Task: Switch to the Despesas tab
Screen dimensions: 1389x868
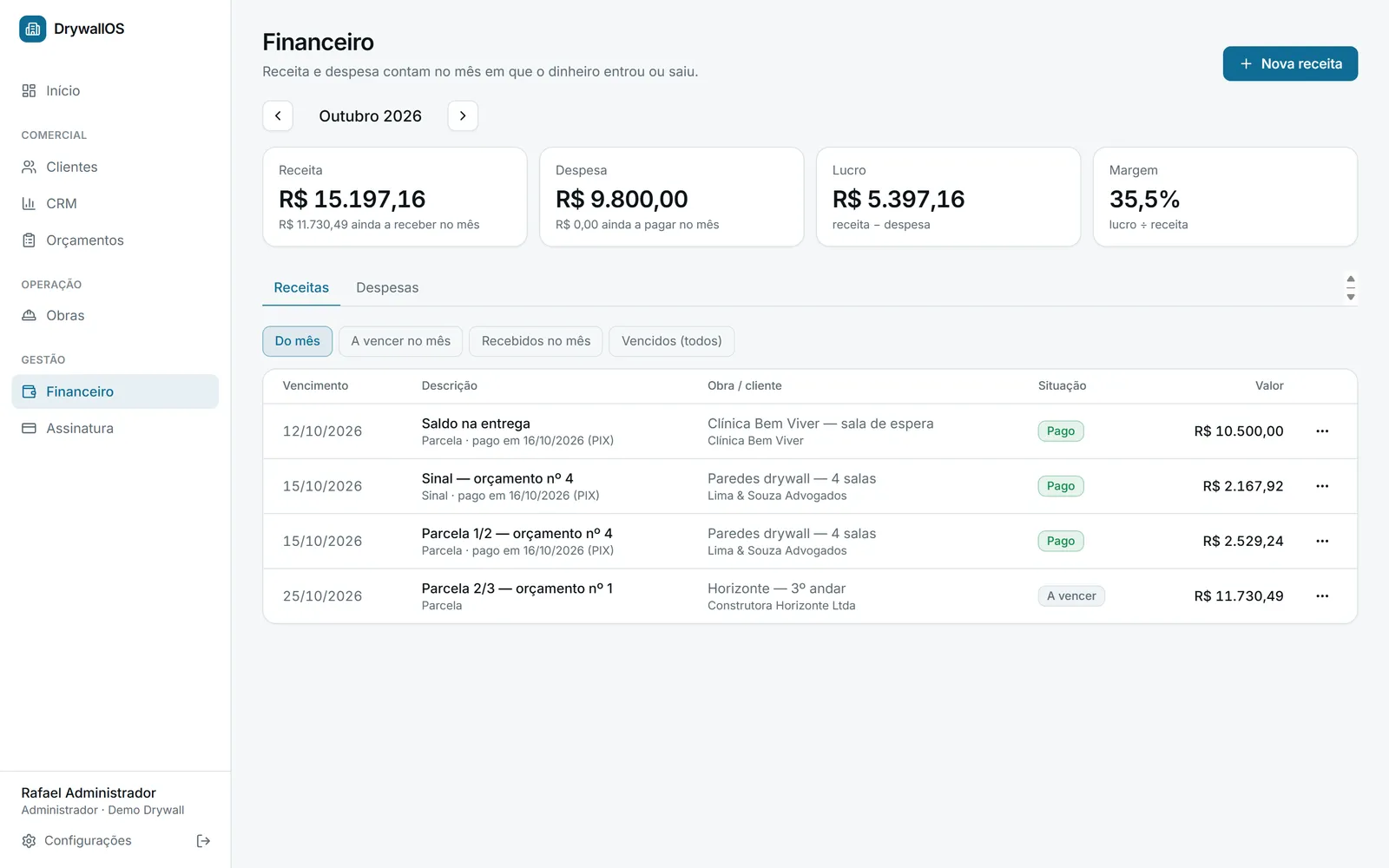Action: (387, 287)
